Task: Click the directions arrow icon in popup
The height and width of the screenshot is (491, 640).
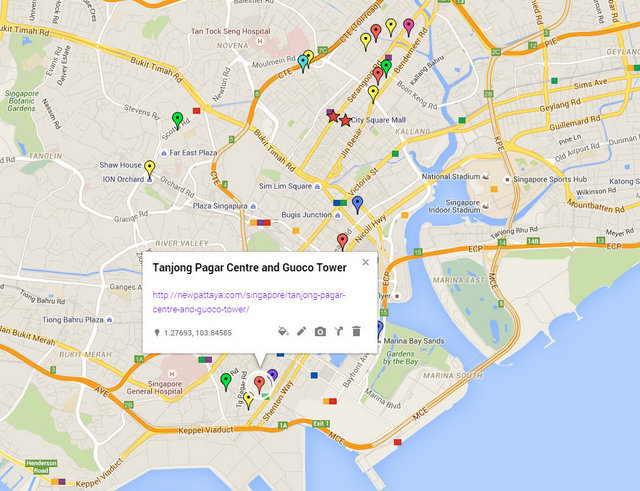Action: (338, 331)
